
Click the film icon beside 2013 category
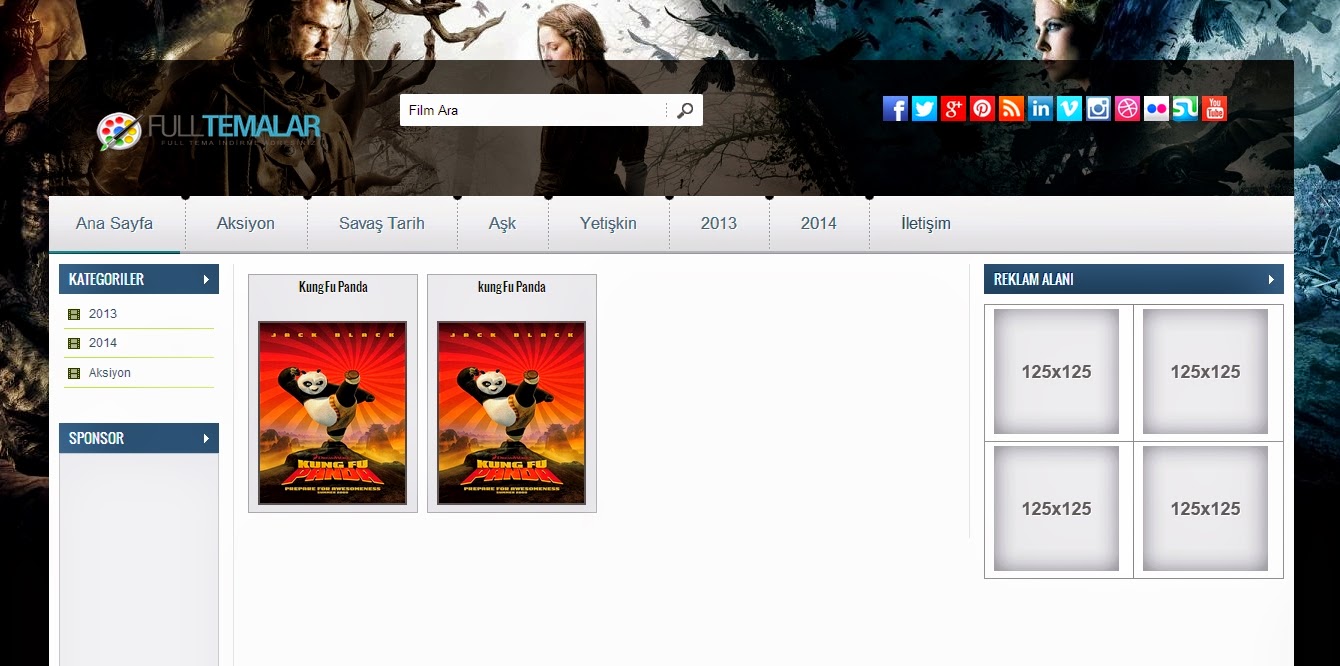pyautogui.click(x=74, y=314)
